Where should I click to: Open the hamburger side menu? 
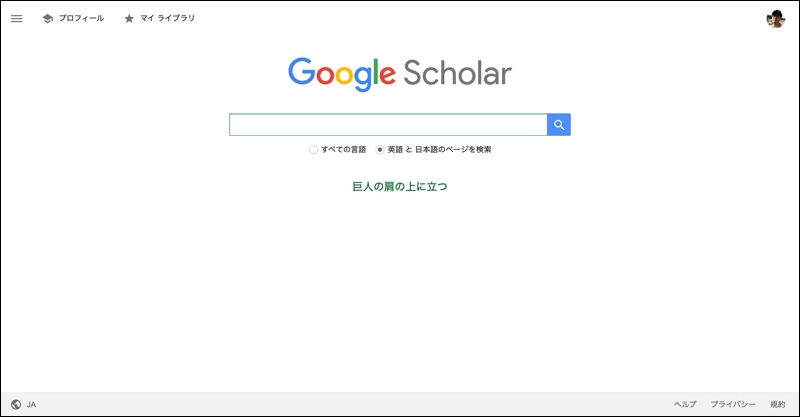16,18
